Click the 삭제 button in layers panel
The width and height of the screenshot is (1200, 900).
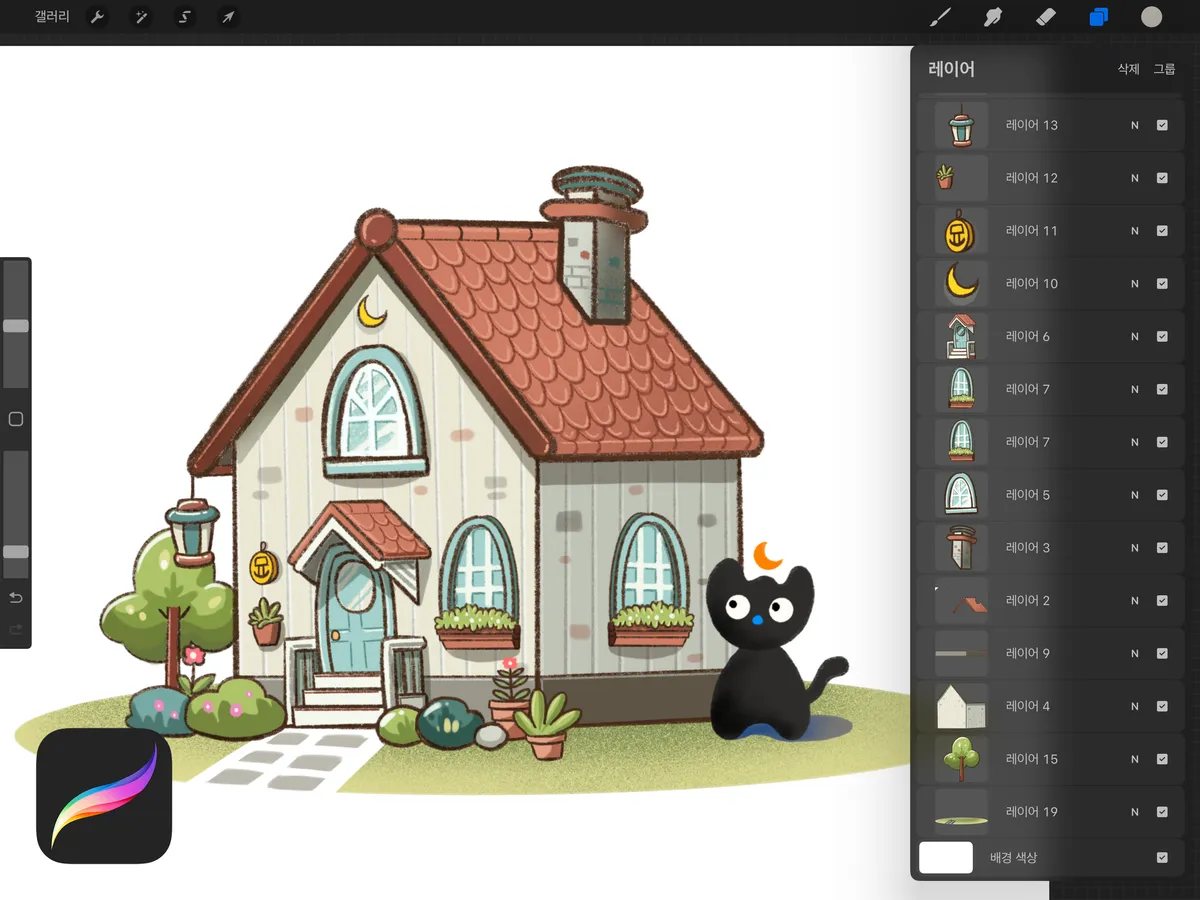1128,69
